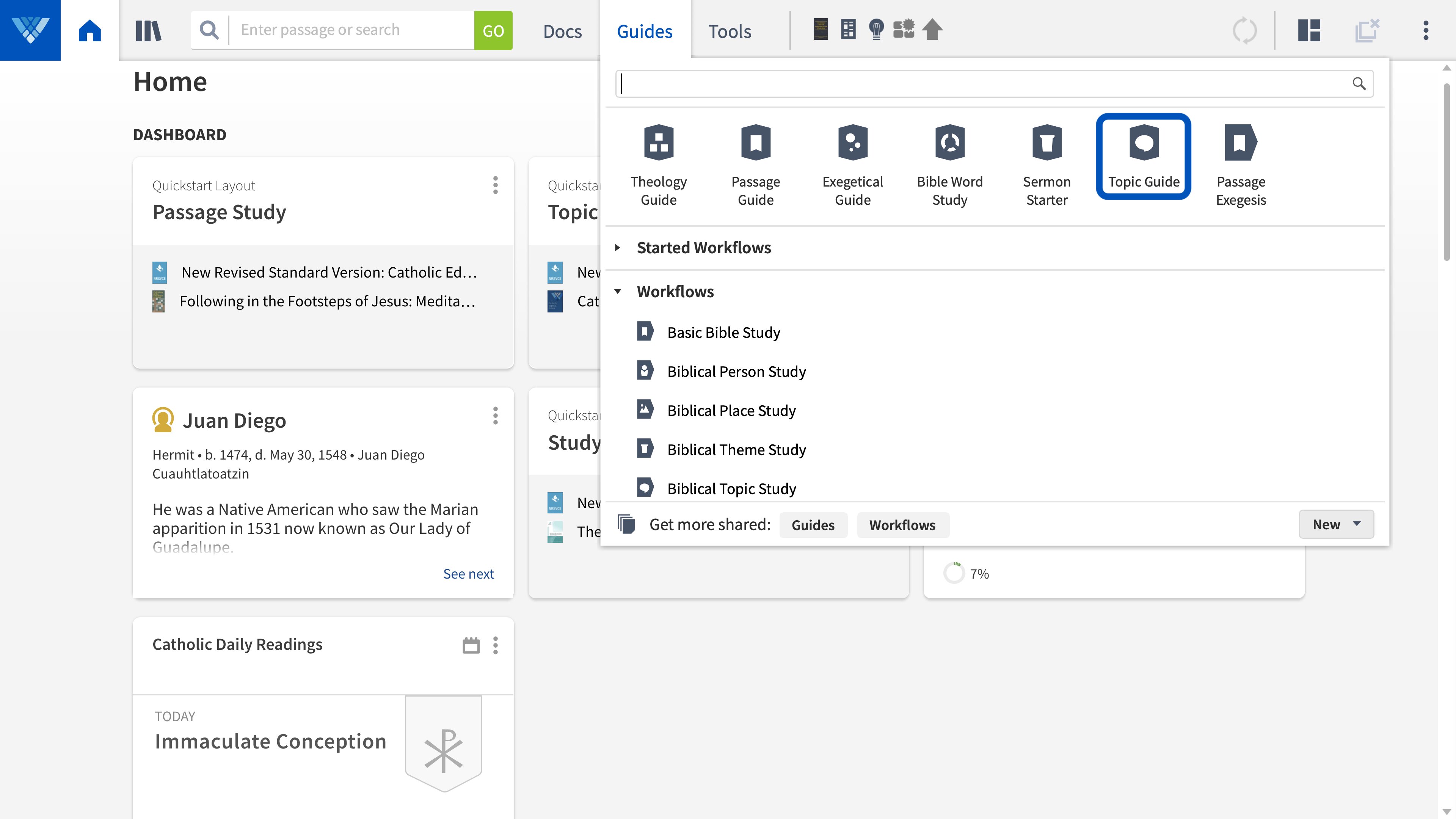The width and height of the screenshot is (1456, 819).
Task: Start the Biblical Person Study workflow
Action: pos(721,371)
